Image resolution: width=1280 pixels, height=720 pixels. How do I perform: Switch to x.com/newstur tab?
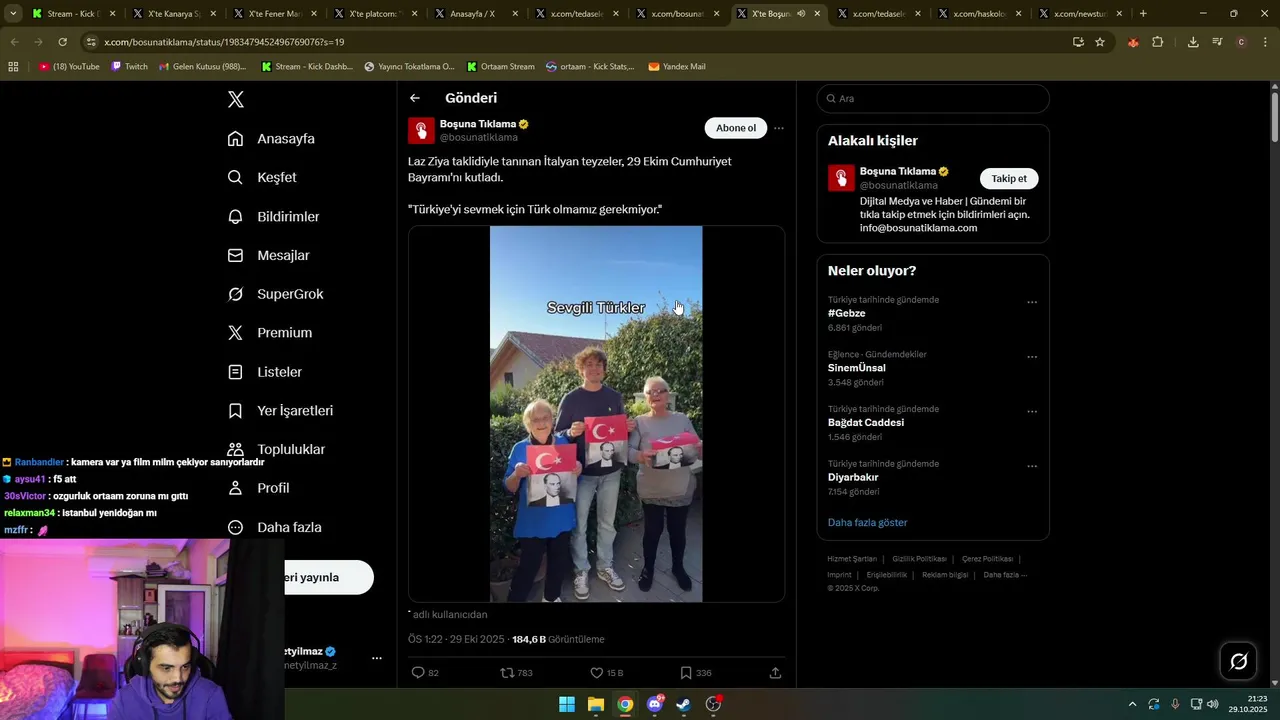pos(1080,14)
